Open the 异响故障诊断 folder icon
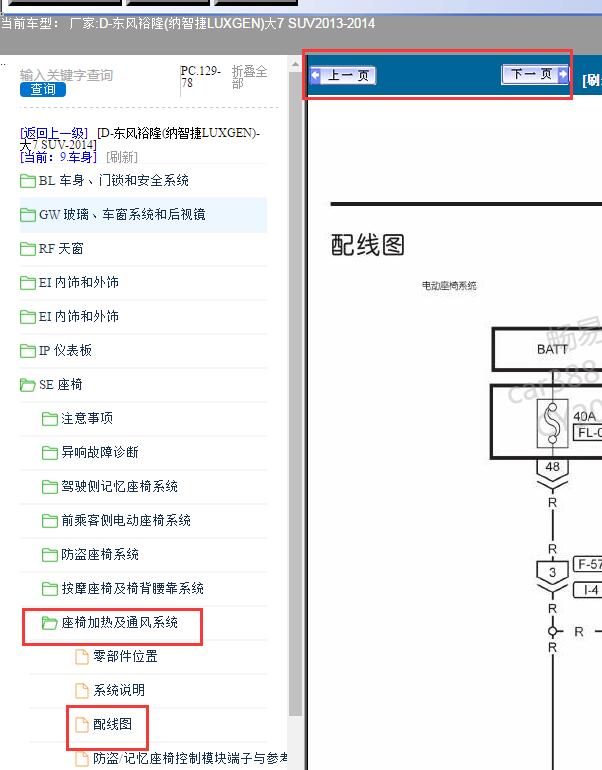 (50, 453)
